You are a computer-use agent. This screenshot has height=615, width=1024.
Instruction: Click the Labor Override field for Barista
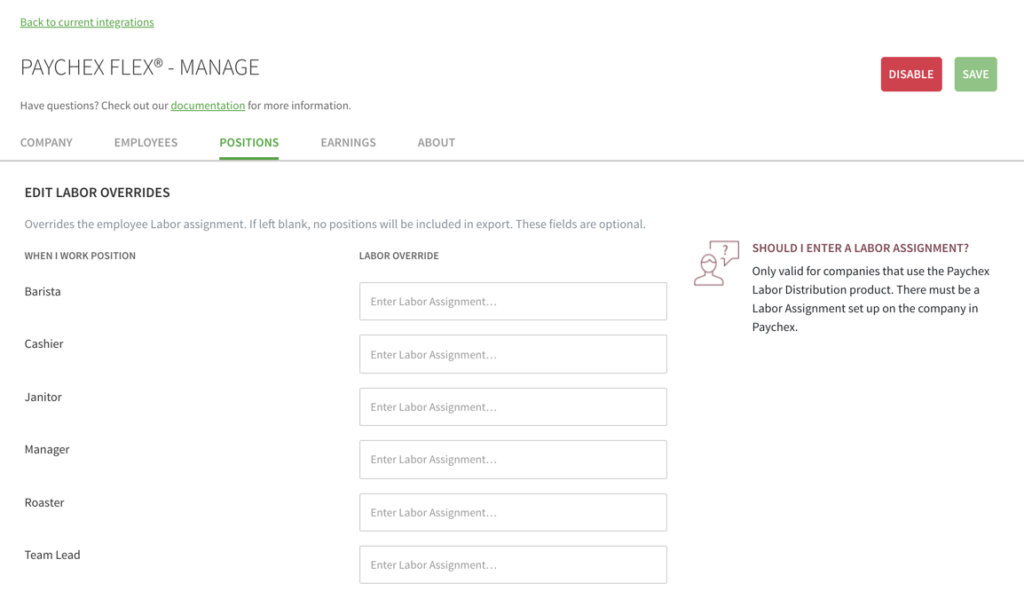[x=512, y=301]
